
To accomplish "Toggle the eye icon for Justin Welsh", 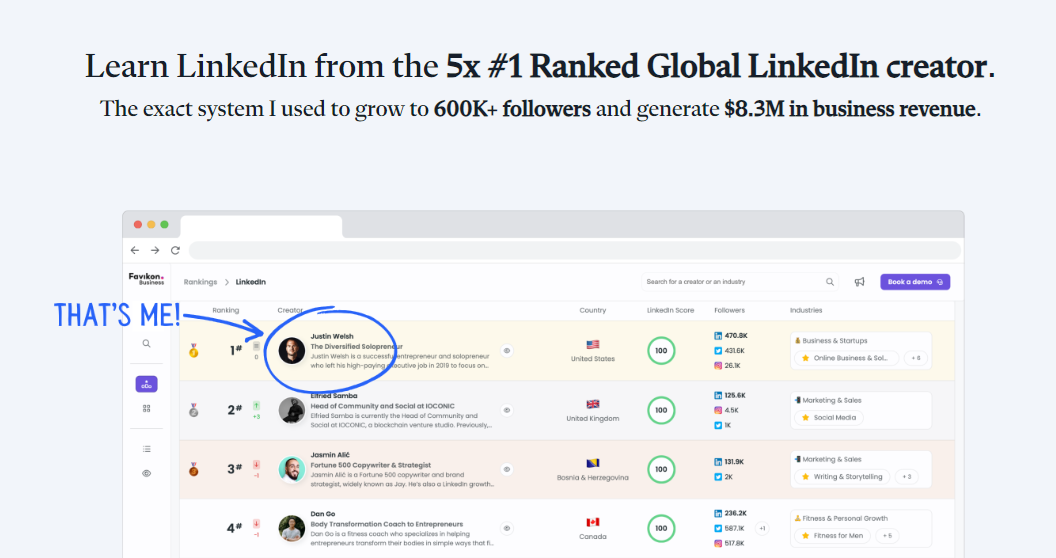I will pos(507,351).
